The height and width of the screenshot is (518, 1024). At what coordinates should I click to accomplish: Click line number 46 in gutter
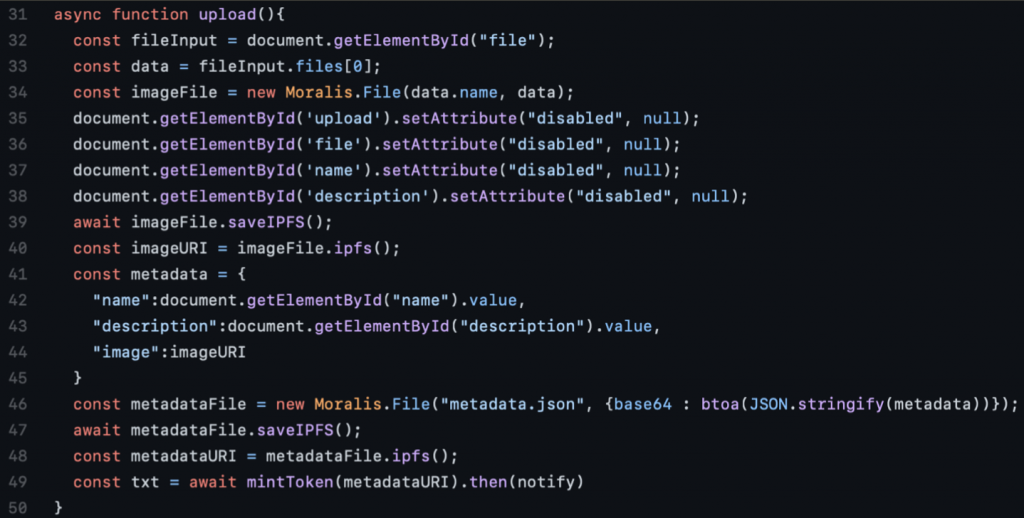[18, 404]
